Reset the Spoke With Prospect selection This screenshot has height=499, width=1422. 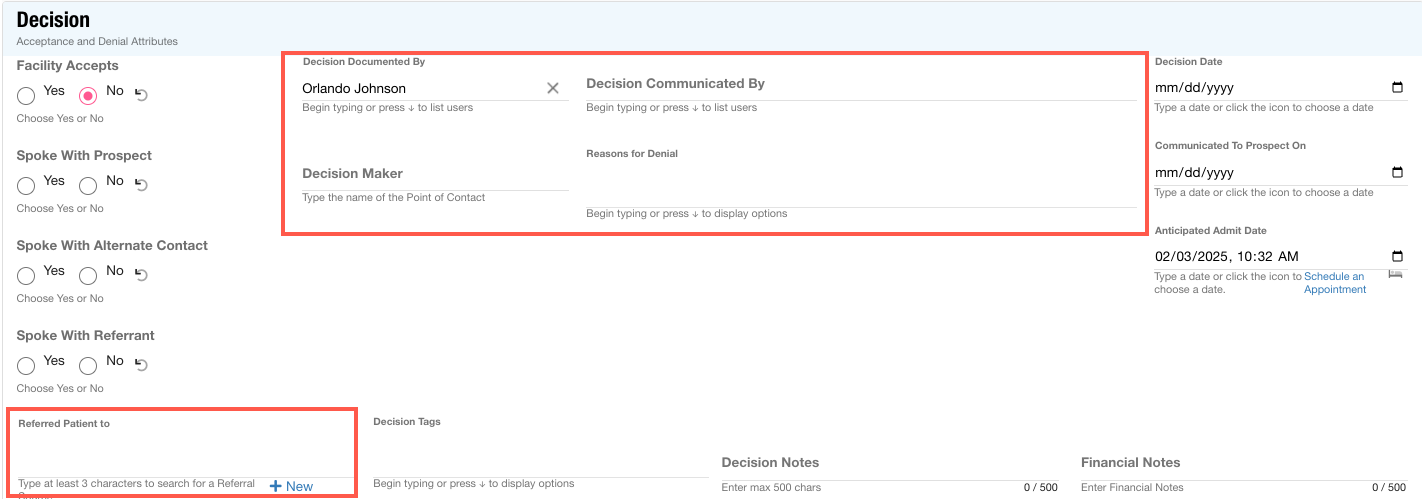141,185
